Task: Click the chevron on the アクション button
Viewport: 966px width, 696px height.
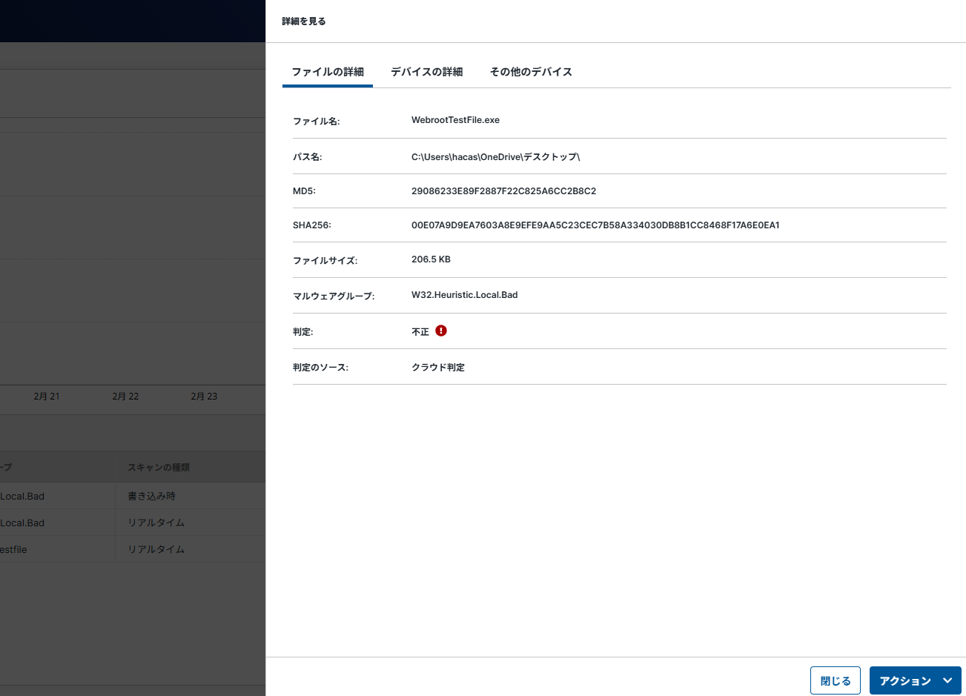Action: tap(947, 681)
